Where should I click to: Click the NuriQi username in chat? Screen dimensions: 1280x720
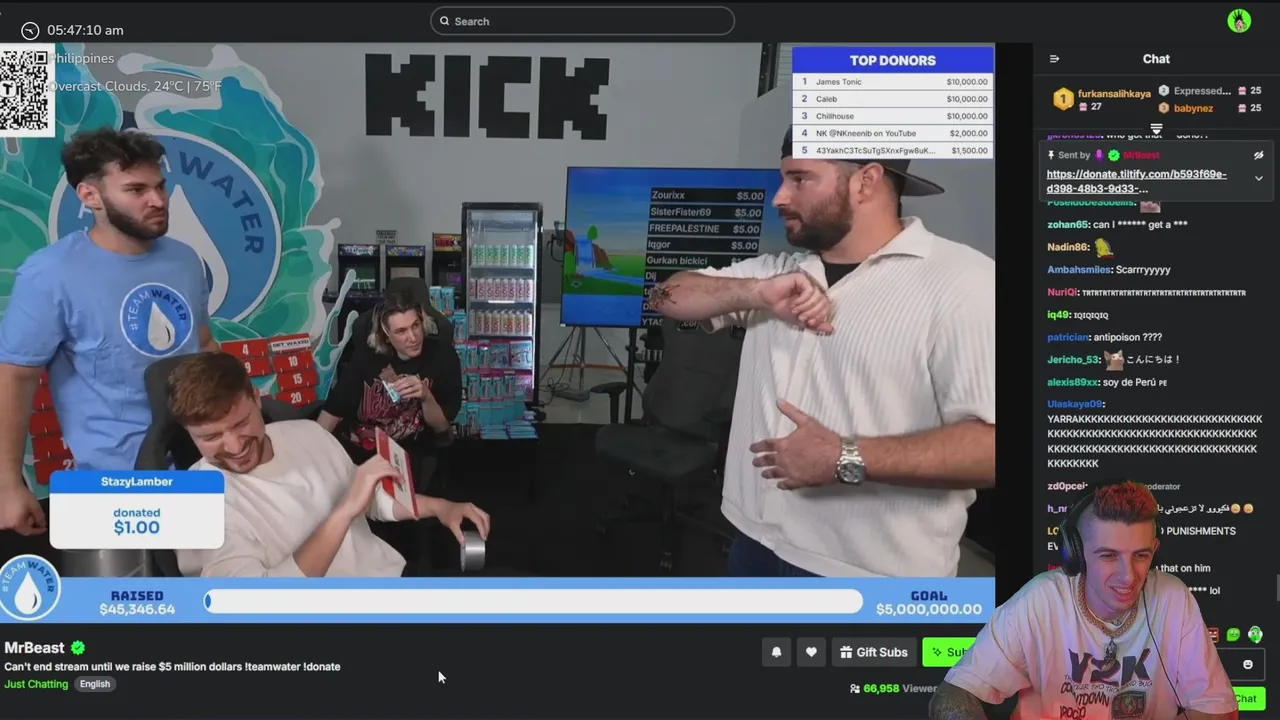pos(1063,292)
